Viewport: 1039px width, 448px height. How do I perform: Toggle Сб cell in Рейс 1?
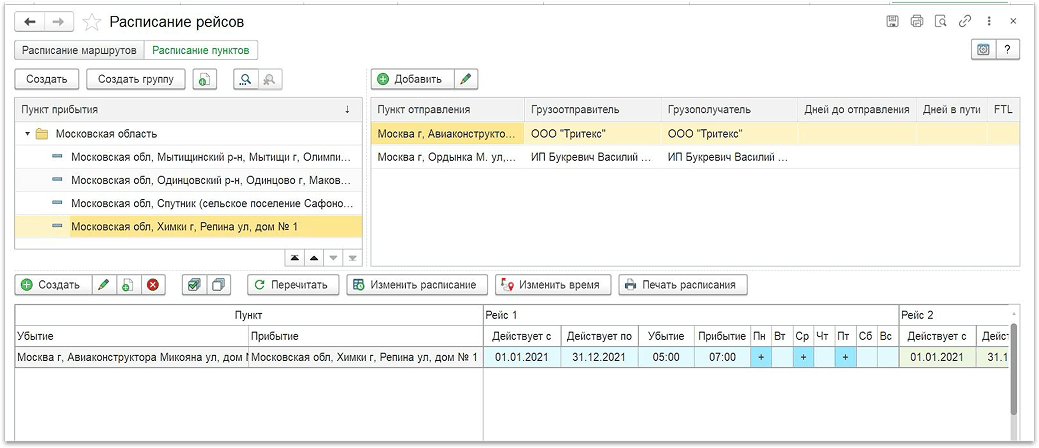click(867, 357)
